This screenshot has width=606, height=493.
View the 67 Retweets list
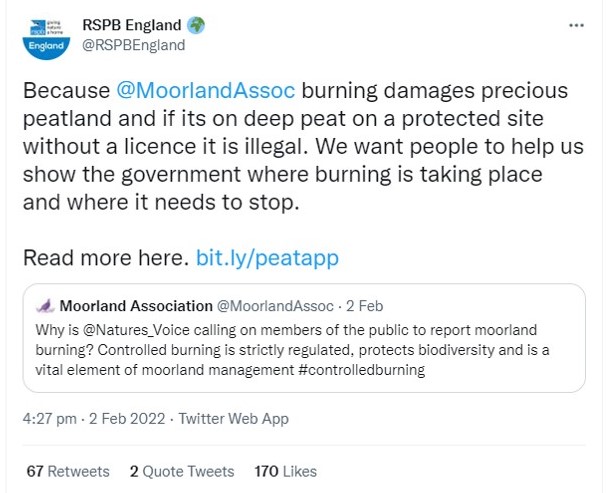click(68, 471)
